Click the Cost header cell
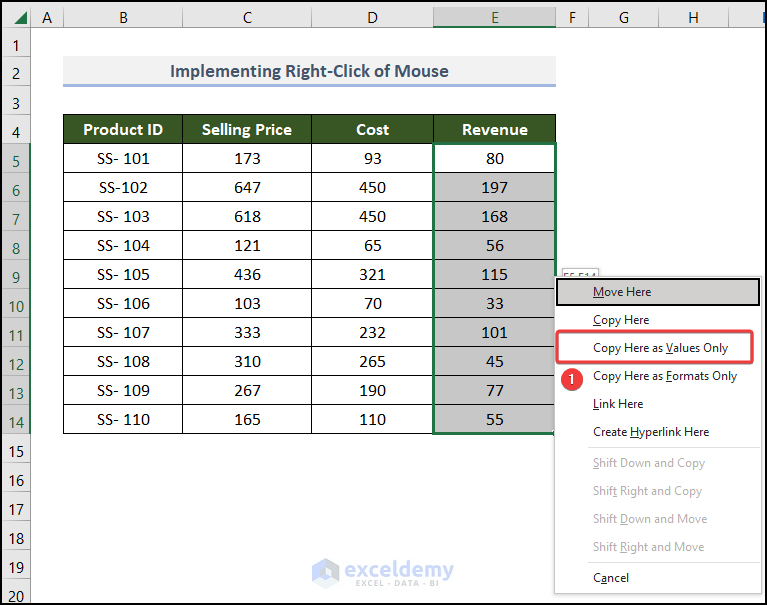This screenshot has width=767, height=605. [x=372, y=129]
